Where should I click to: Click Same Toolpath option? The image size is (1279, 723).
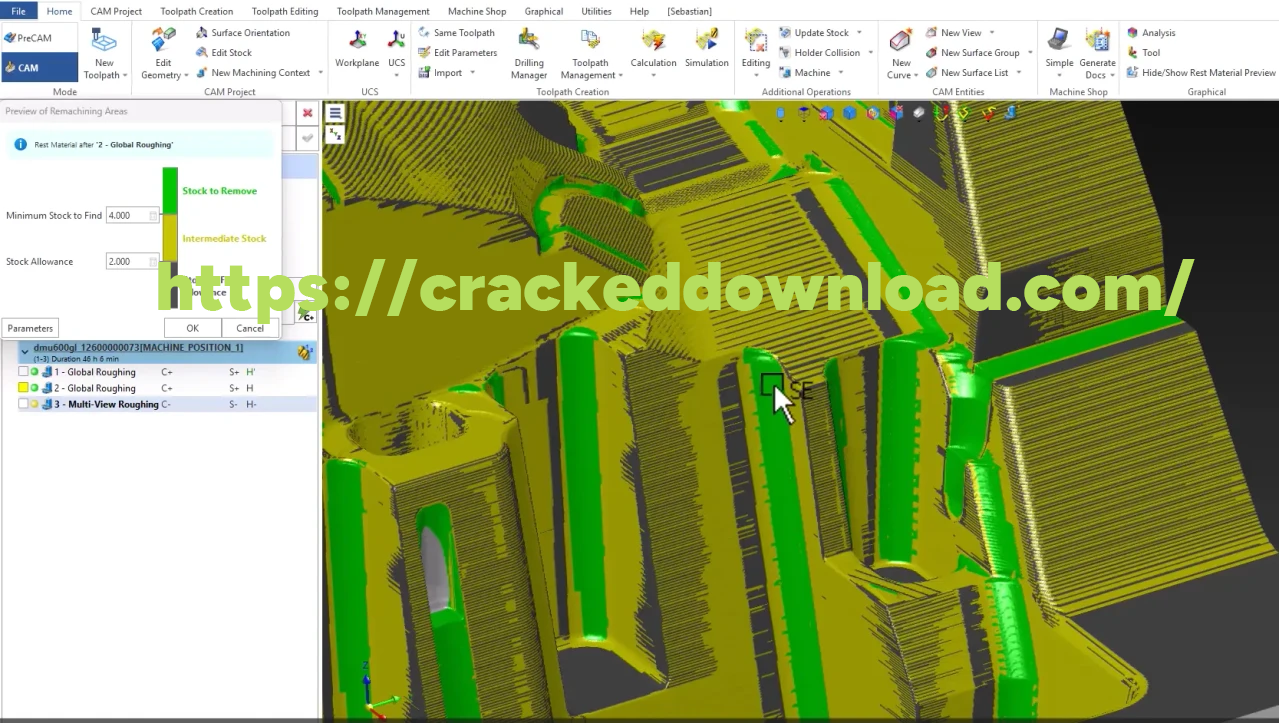tap(456, 33)
